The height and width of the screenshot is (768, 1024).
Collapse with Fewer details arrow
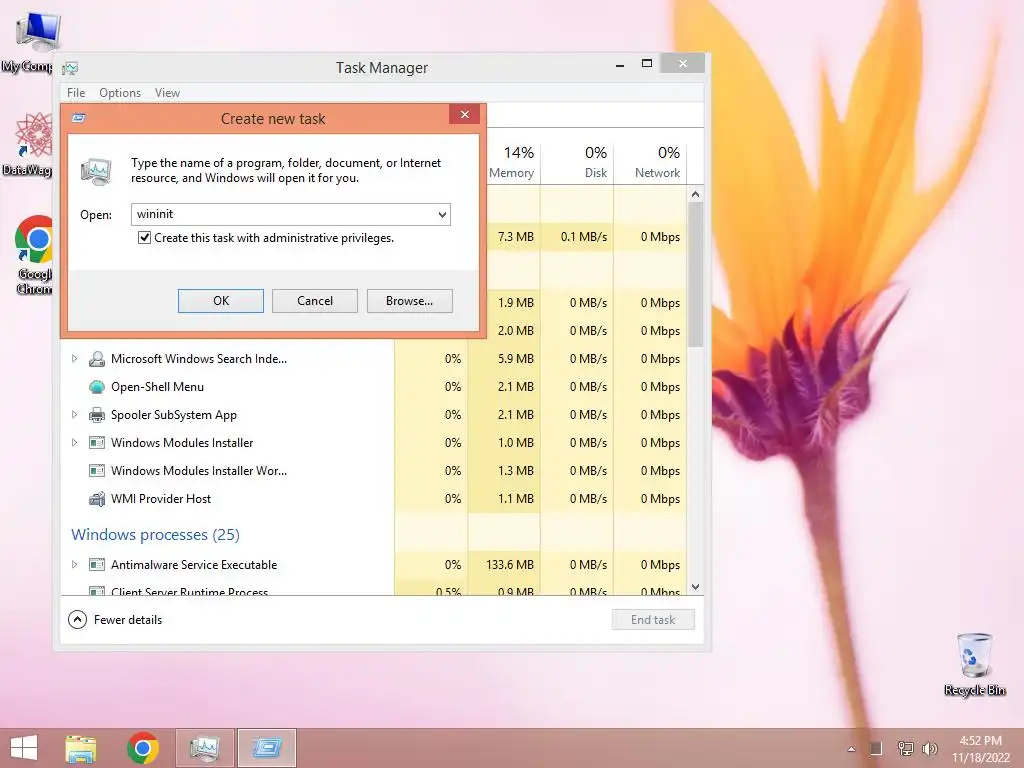77,620
